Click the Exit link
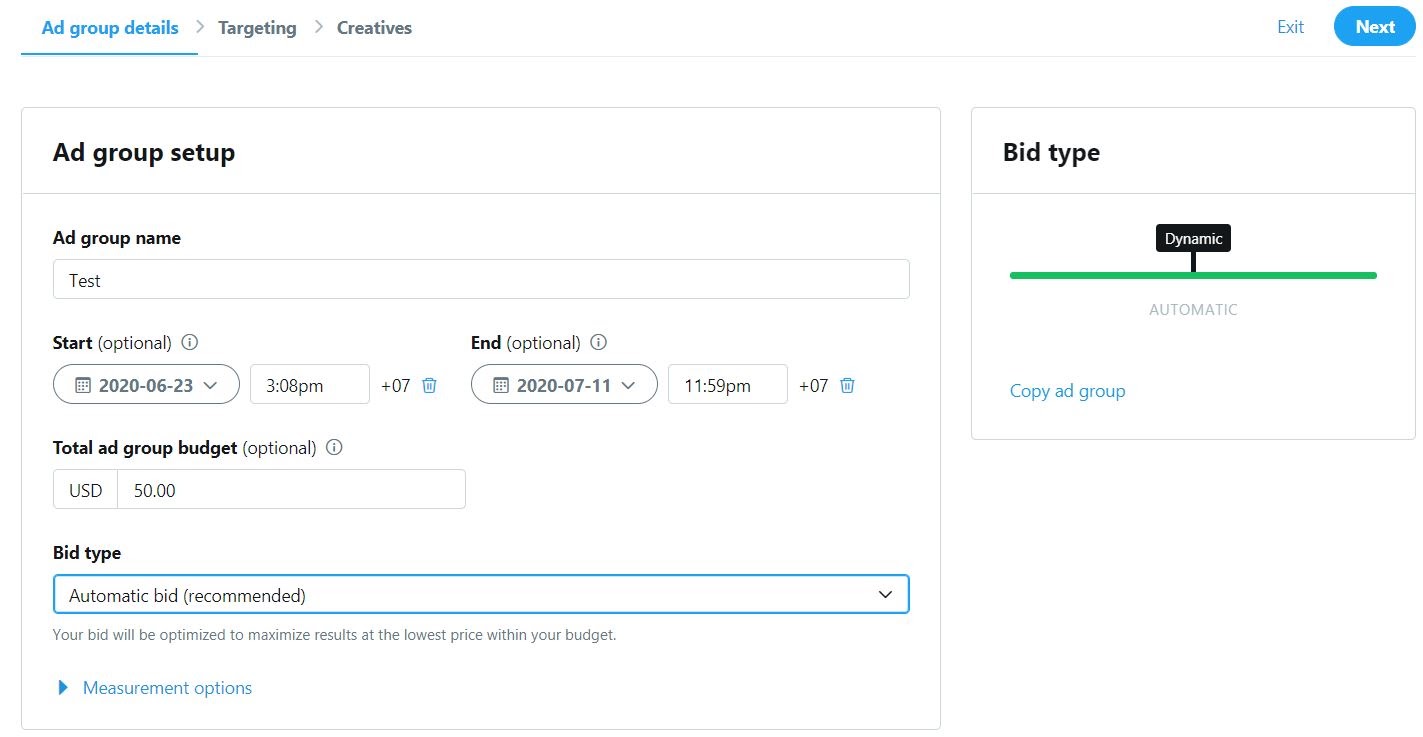Screen dimensions: 1423x737 click(1290, 27)
